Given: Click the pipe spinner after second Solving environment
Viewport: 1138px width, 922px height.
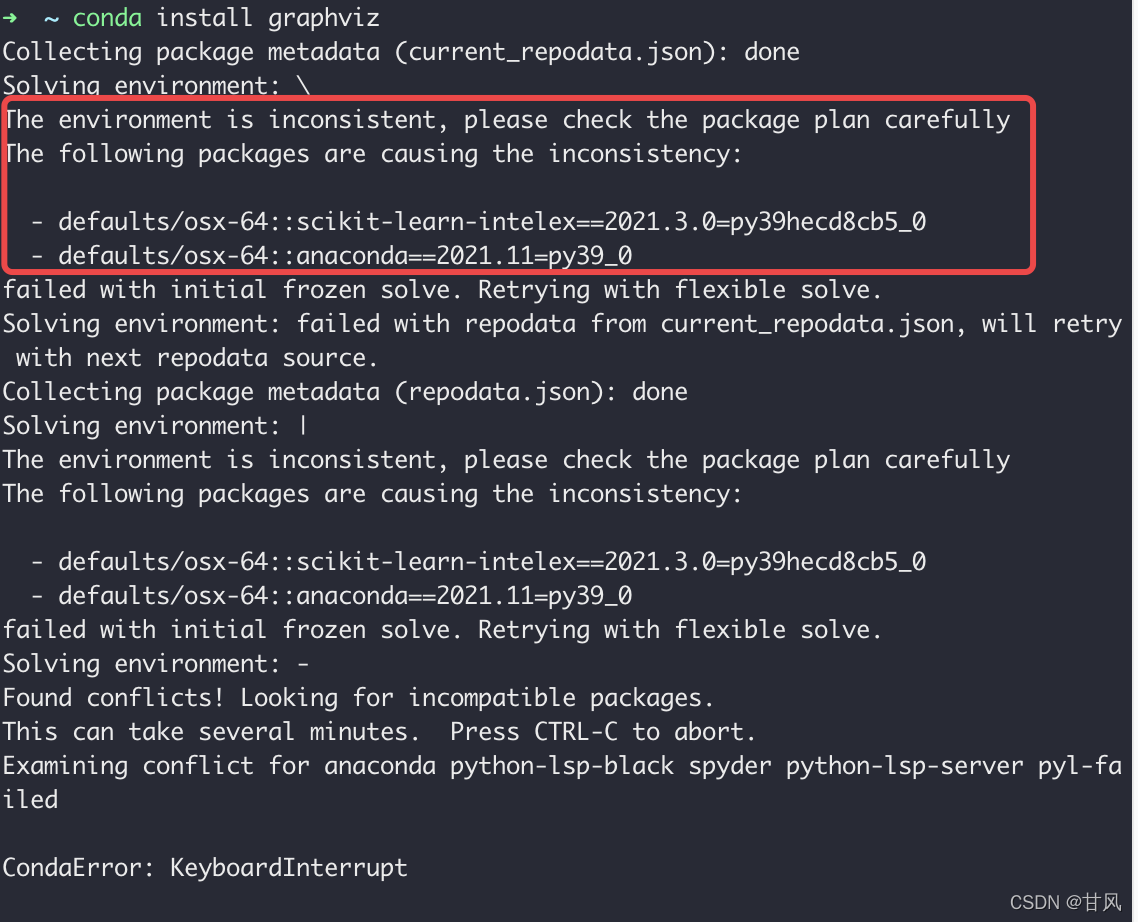Looking at the screenshot, I should point(304,425).
